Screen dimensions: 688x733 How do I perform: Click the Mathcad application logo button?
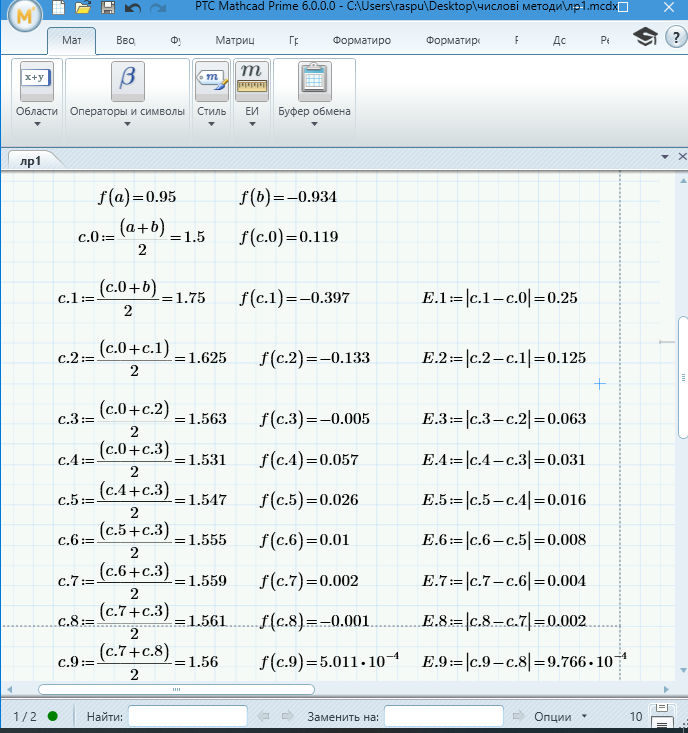(23, 17)
